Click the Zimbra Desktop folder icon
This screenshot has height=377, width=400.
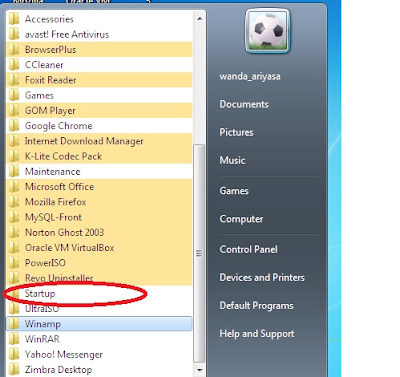click(x=14, y=370)
